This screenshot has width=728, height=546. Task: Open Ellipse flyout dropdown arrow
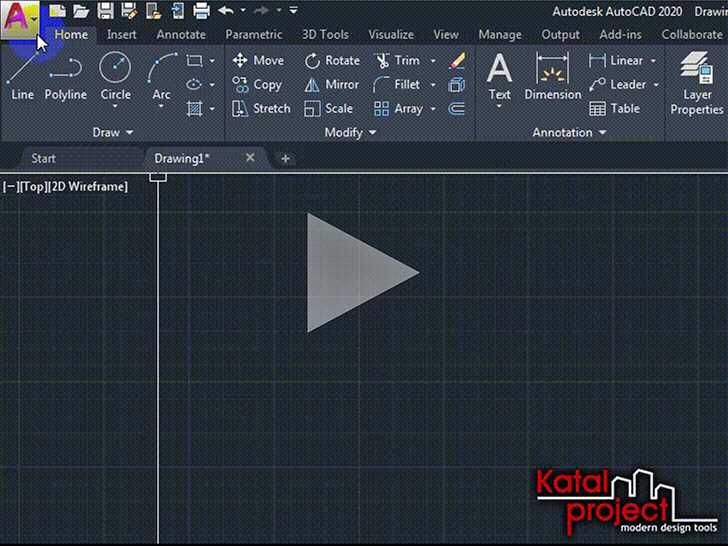pos(212,85)
